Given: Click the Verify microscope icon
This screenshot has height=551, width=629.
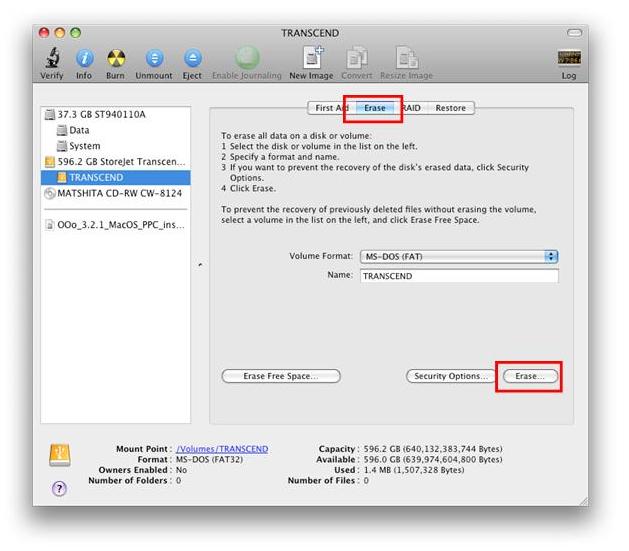Looking at the screenshot, I should pos(52,58).
